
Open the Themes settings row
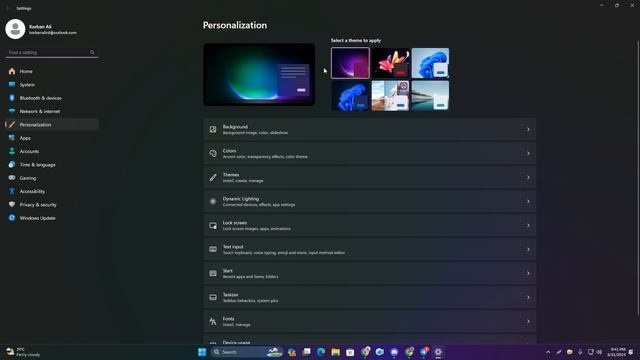click(369, 178)
